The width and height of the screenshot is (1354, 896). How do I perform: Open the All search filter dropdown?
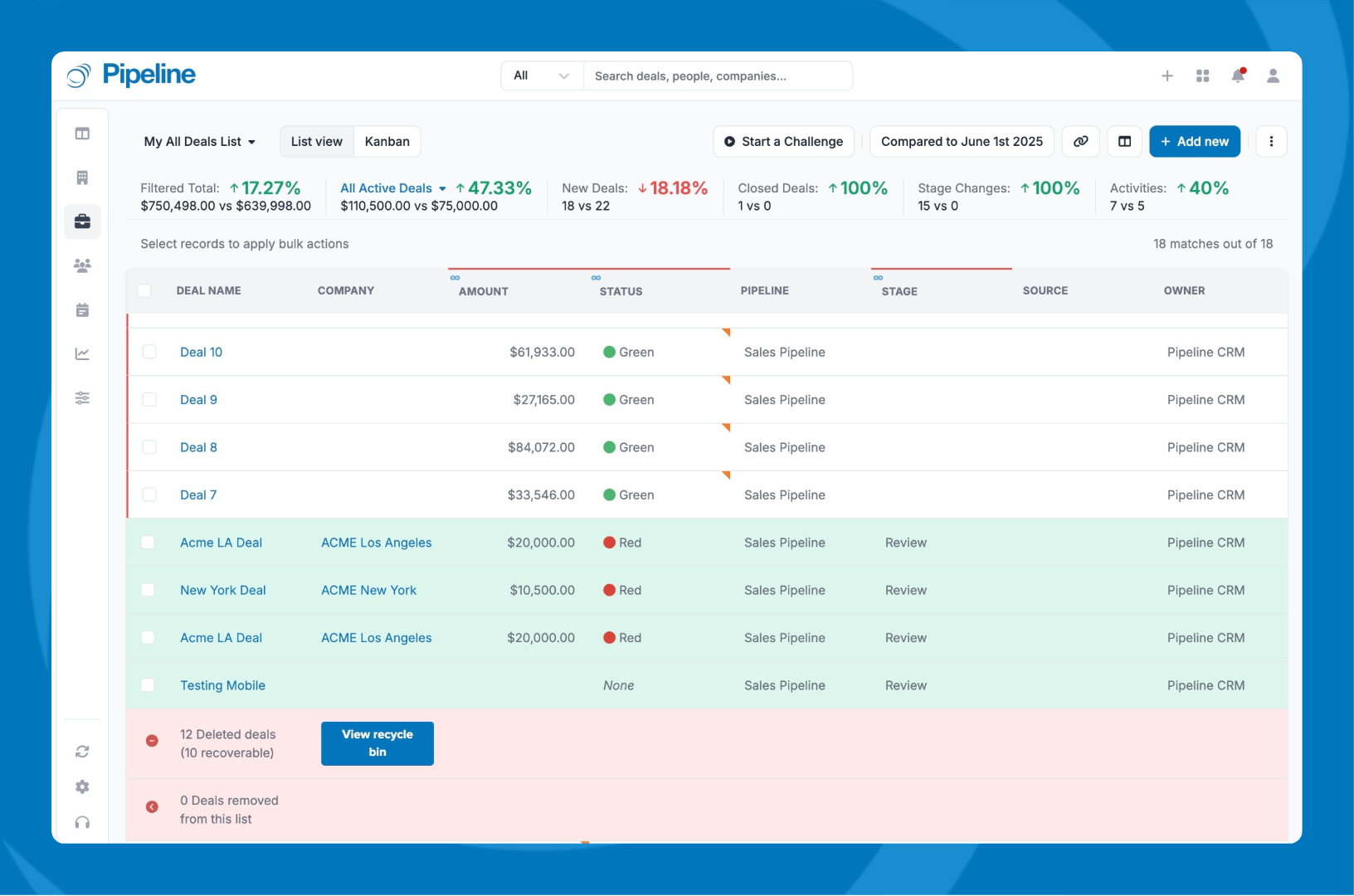pyautogui.click(x=542, y=75)
